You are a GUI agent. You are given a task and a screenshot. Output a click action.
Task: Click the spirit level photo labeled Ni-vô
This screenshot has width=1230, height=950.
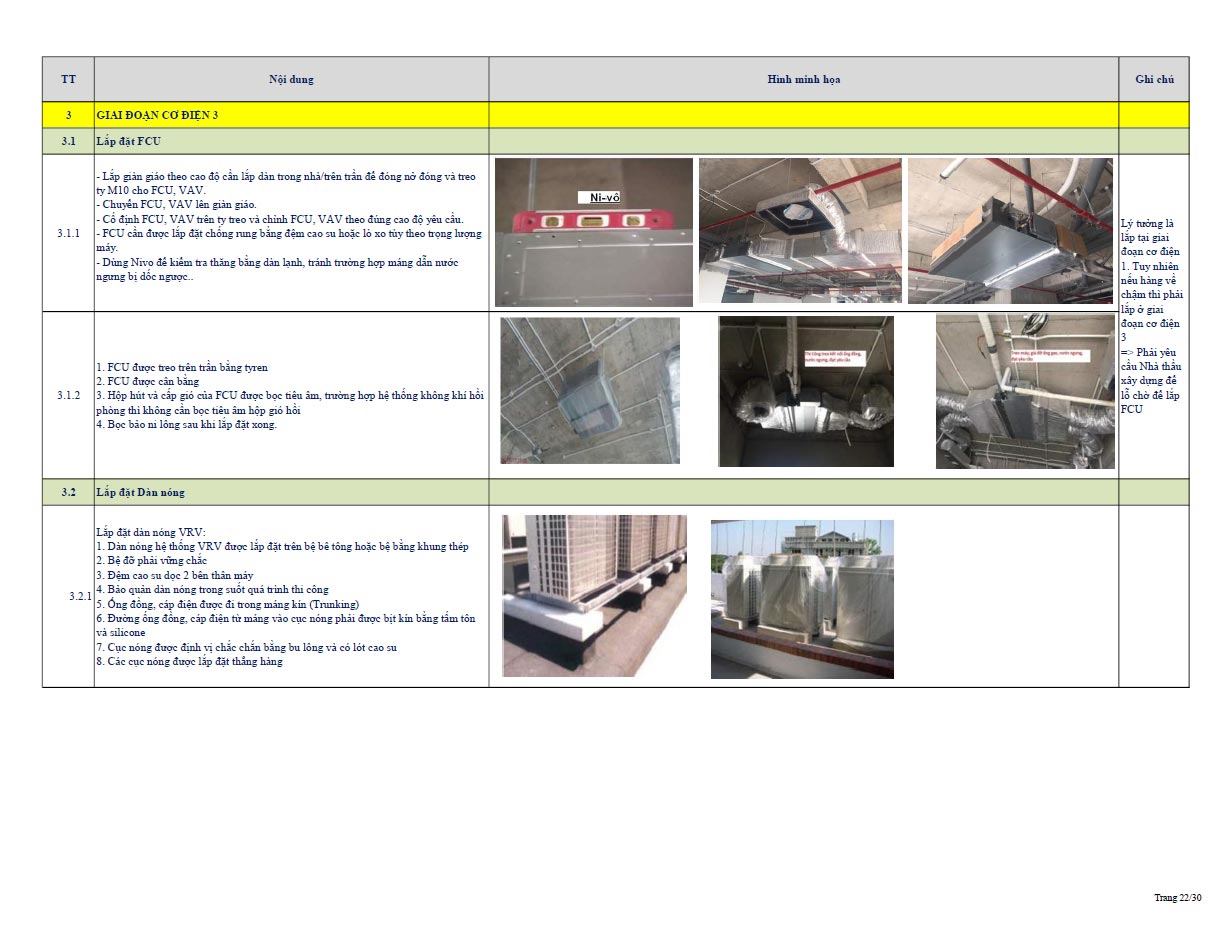(x=593, y=232)
